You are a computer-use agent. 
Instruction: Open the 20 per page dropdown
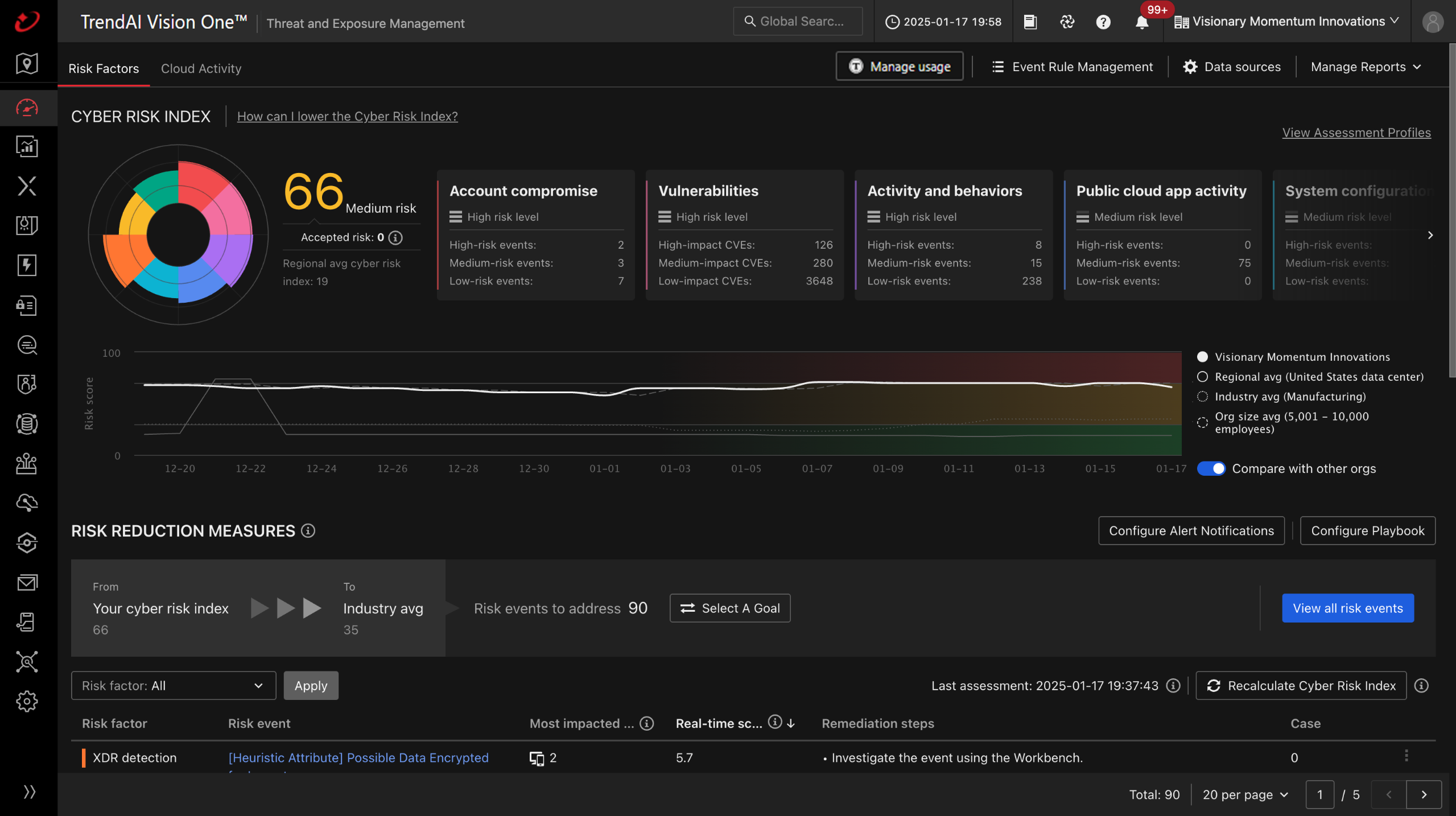1245,795
